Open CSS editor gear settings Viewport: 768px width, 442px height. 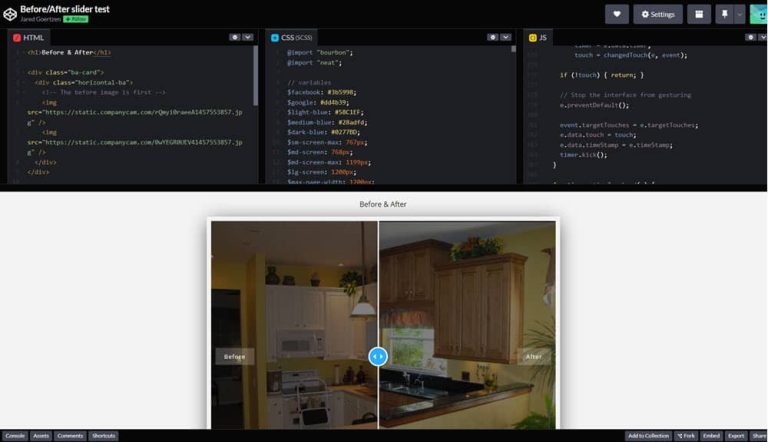tap(492, 37)
